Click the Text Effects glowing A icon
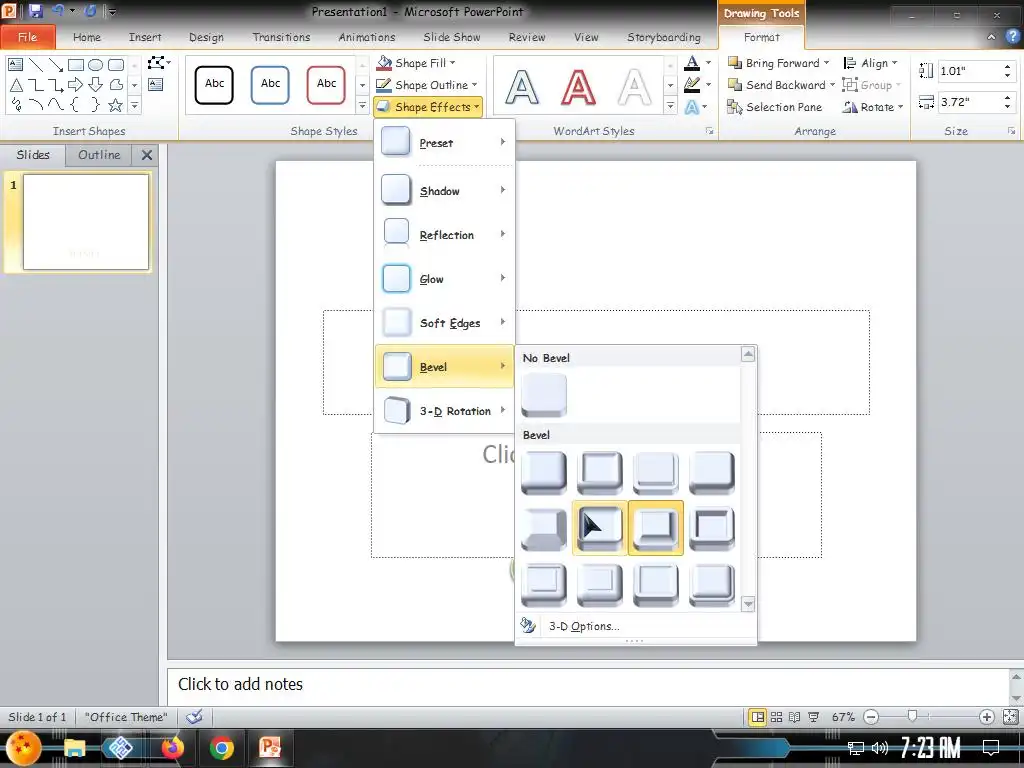The image size is (1024, 768). [x=692, y=106]
